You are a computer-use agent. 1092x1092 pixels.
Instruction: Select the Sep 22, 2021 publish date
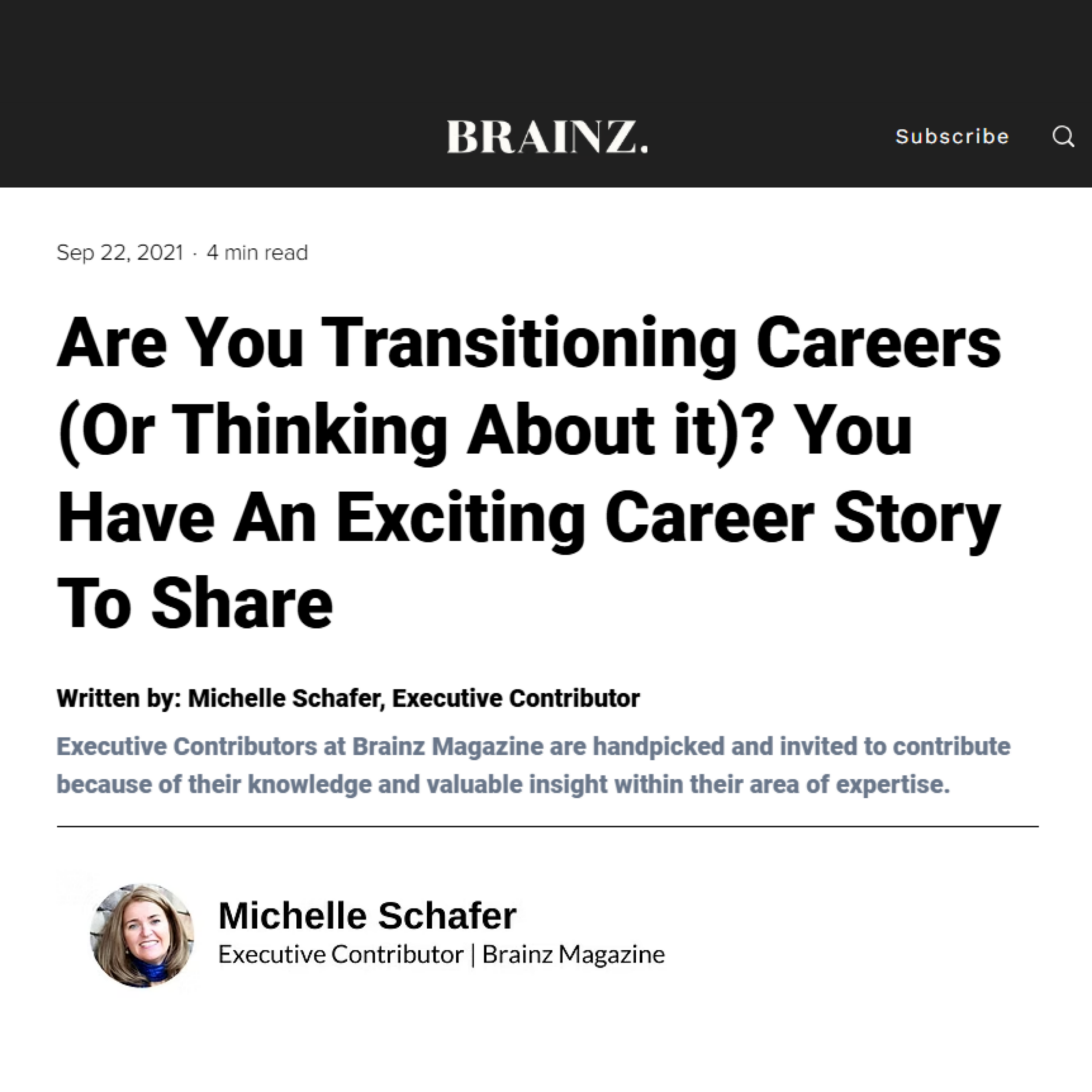pos(120,252)
